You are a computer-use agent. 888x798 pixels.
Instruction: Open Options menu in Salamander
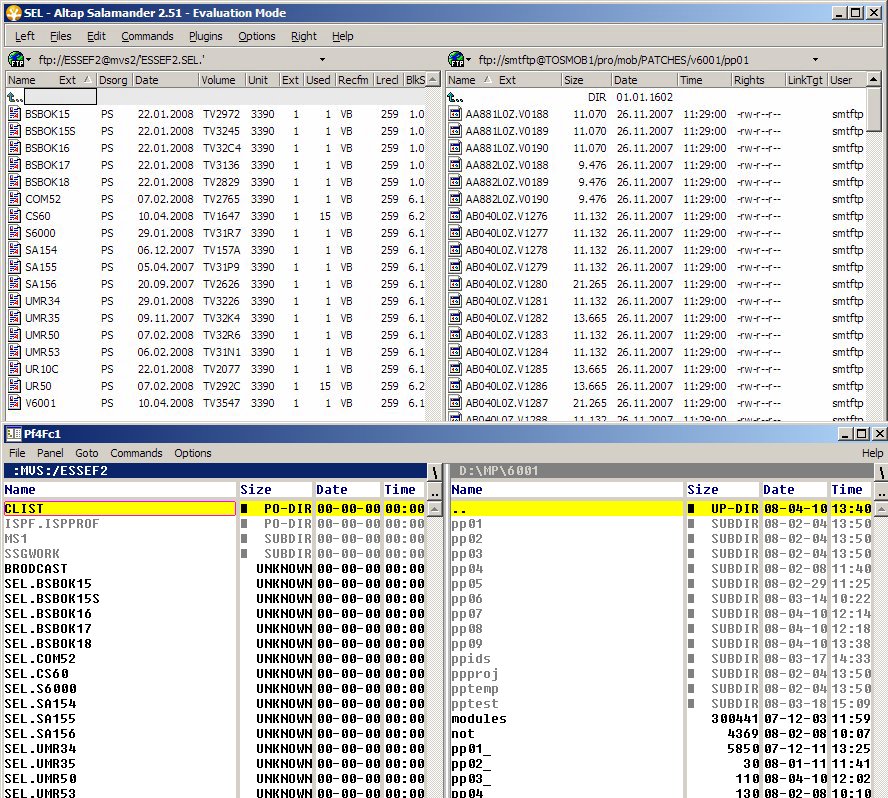tap(257, 36)
